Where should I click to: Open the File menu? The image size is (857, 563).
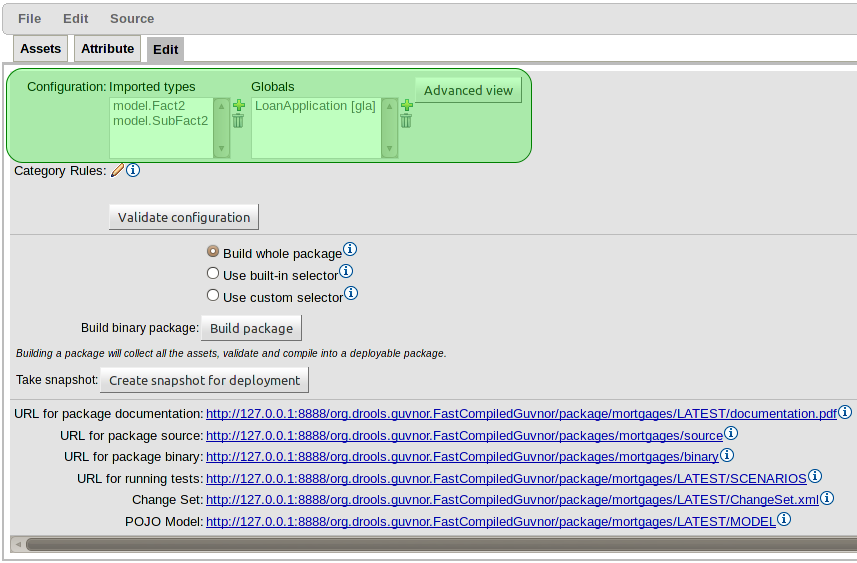[29, 18]
